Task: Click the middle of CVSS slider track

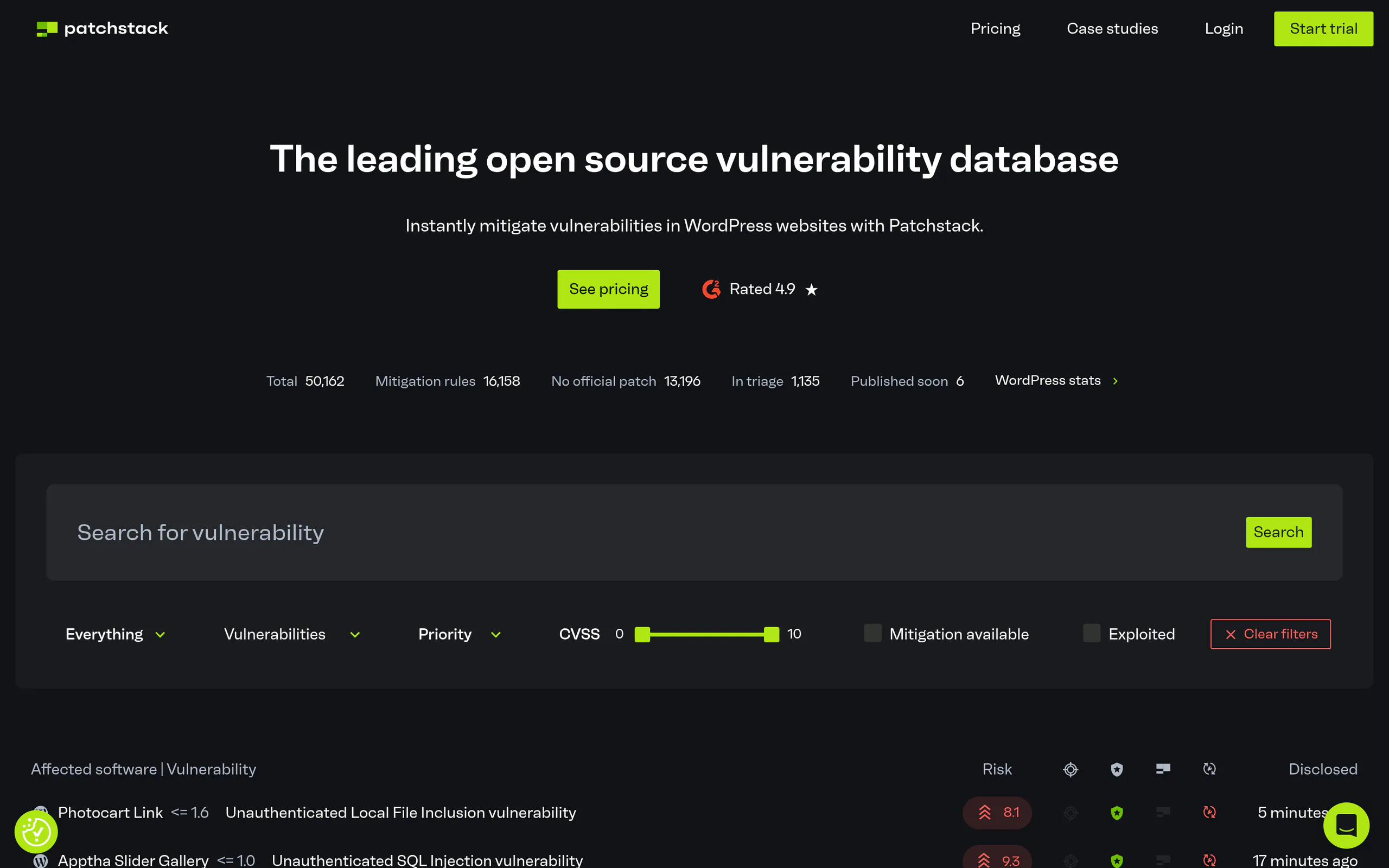Action: 706,634
